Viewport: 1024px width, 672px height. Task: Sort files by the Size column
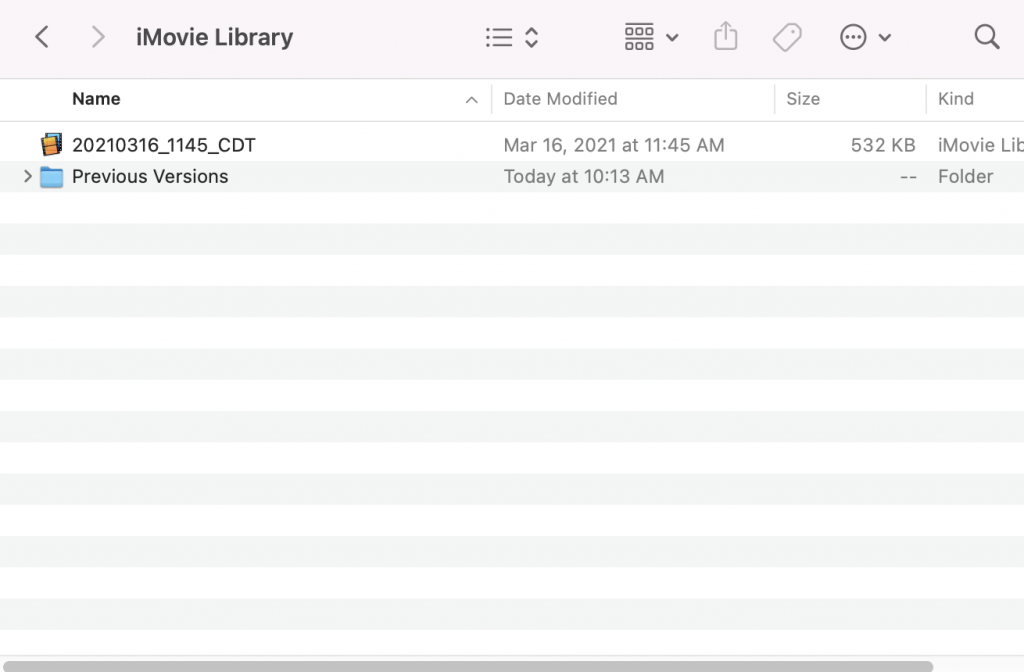803,99
